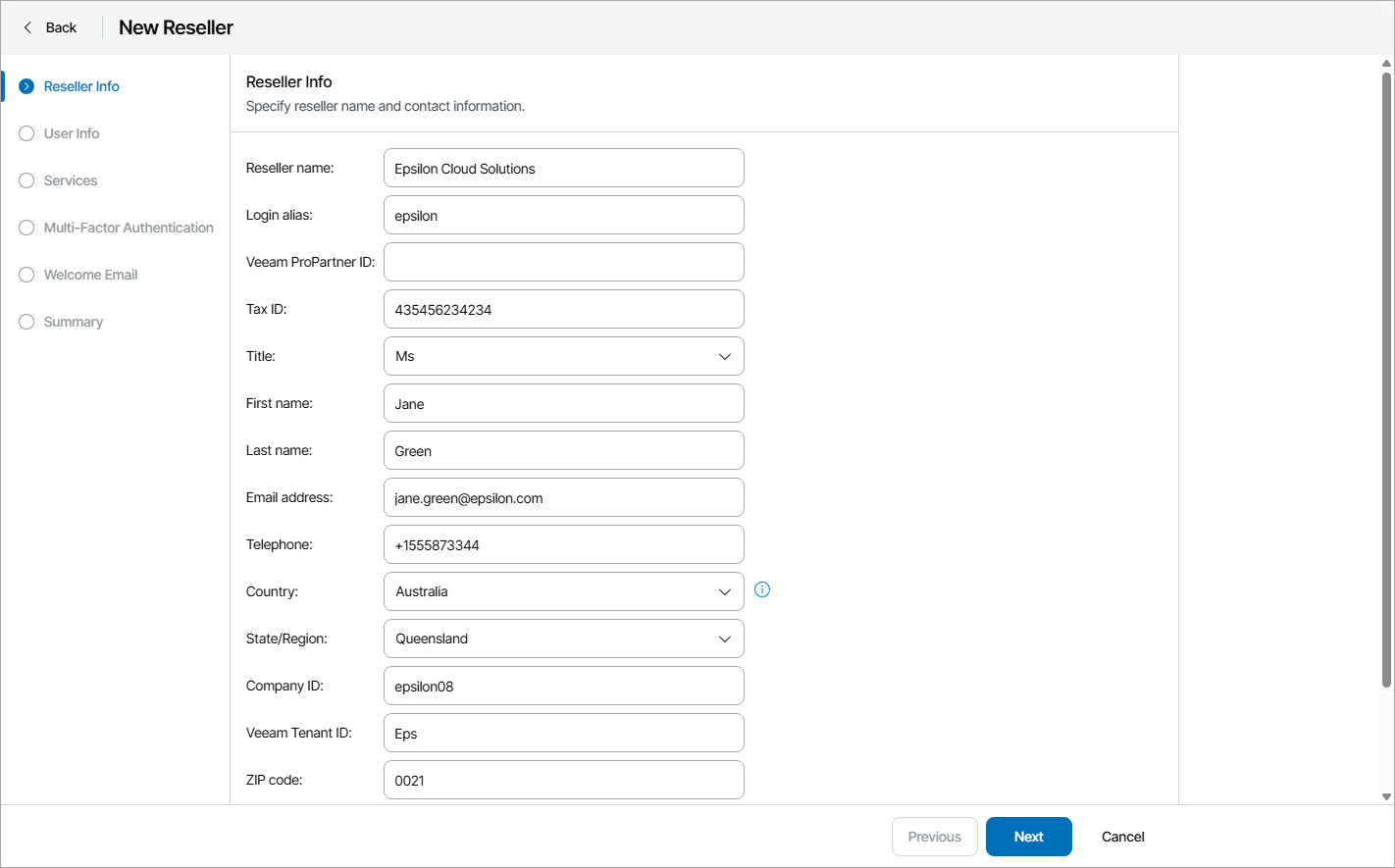The width and height of the screenshot is (1395, 868).
Task: Click the Next button
Action: click(1028, 837)
